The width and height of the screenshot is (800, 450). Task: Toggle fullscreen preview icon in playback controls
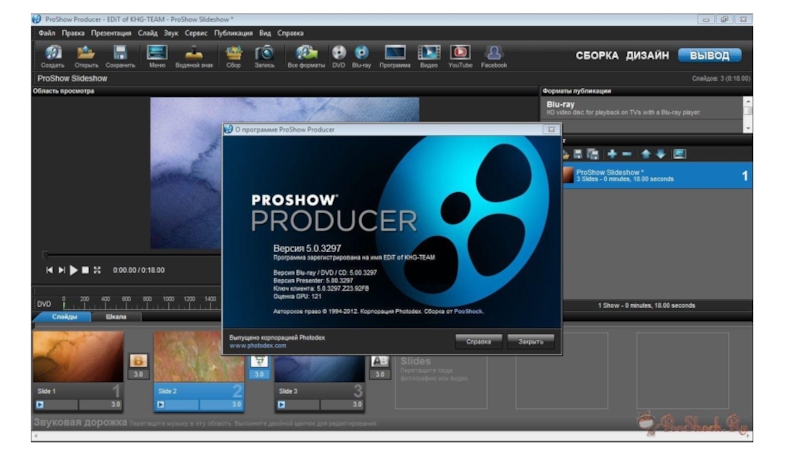97,270
